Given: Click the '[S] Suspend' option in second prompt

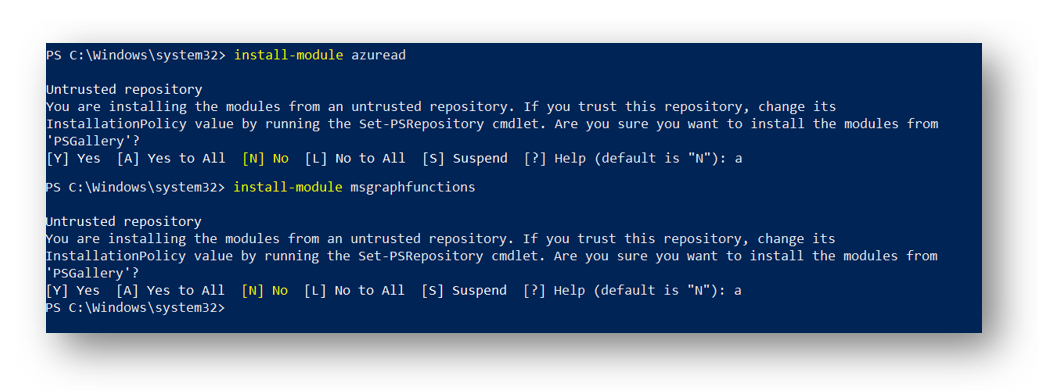Looking at the screenshot, I should pos(464,290).
